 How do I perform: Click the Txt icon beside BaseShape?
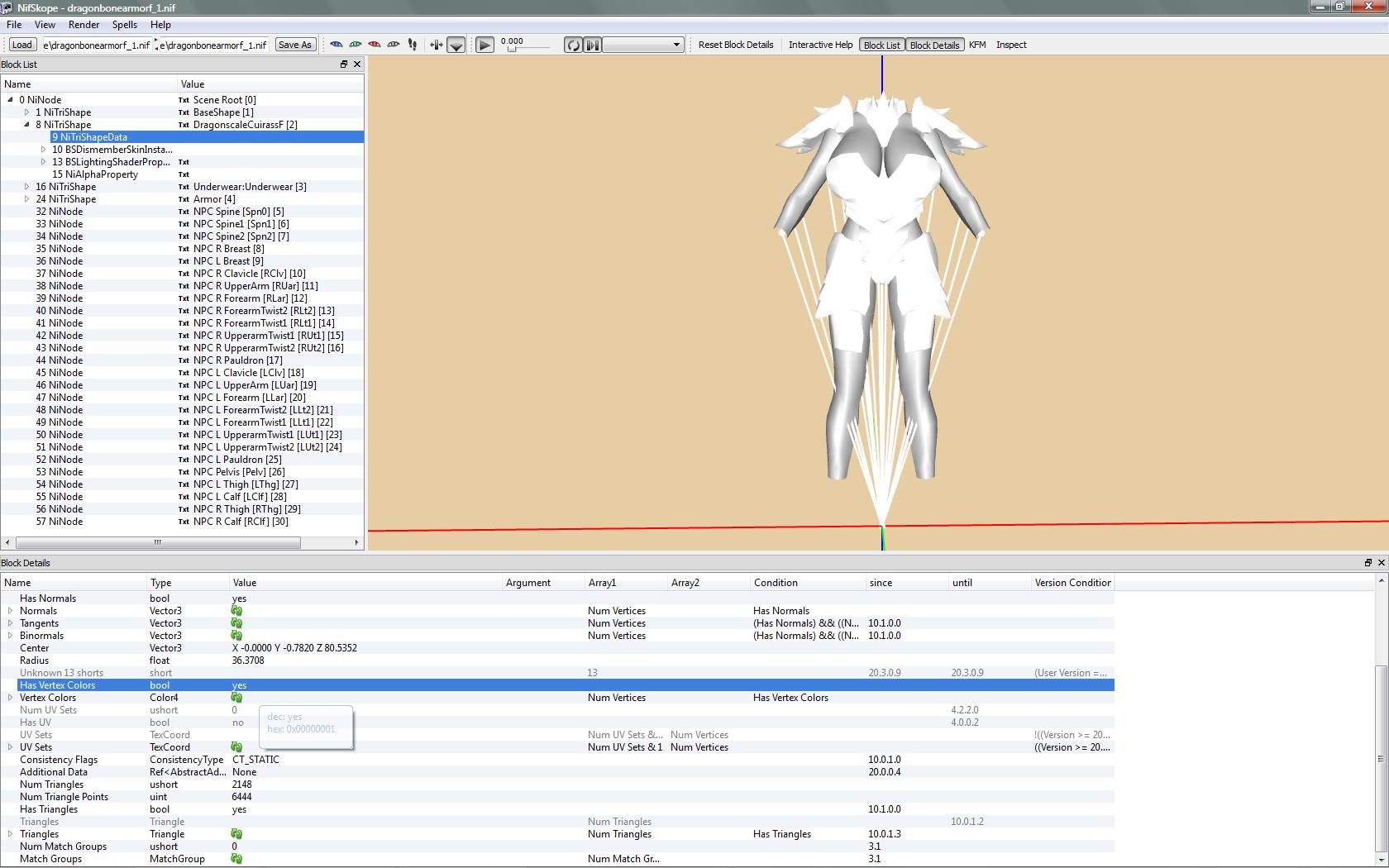[x=184, y=112]
